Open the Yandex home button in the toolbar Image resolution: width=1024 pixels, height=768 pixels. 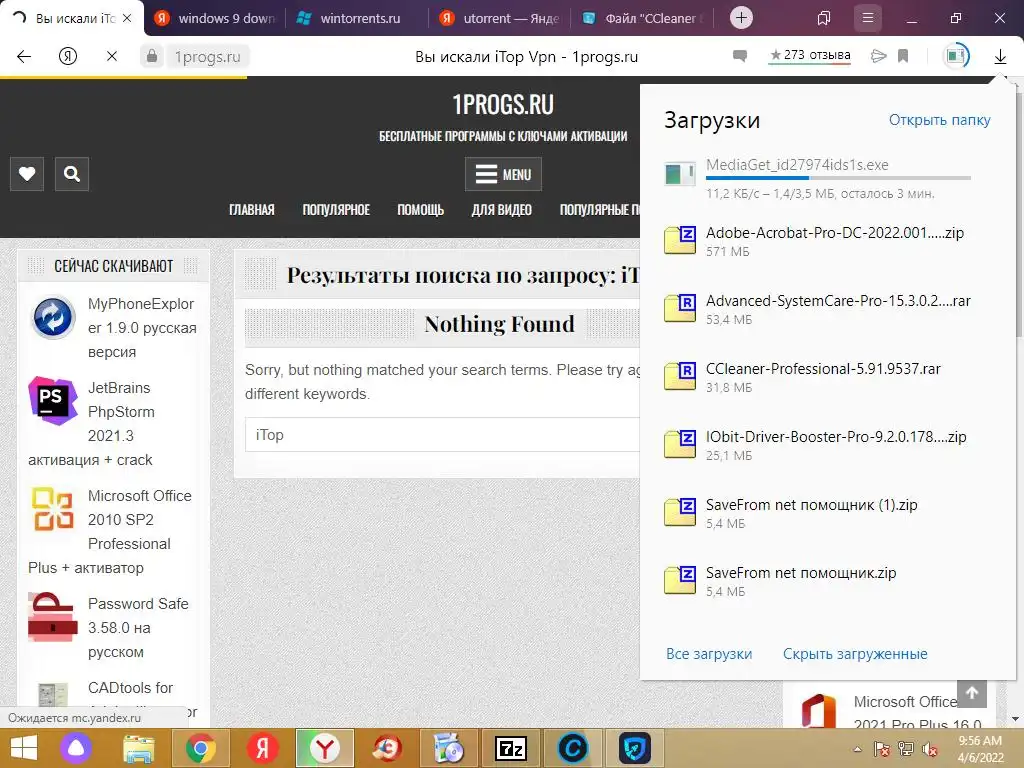(x=68, y=56)
